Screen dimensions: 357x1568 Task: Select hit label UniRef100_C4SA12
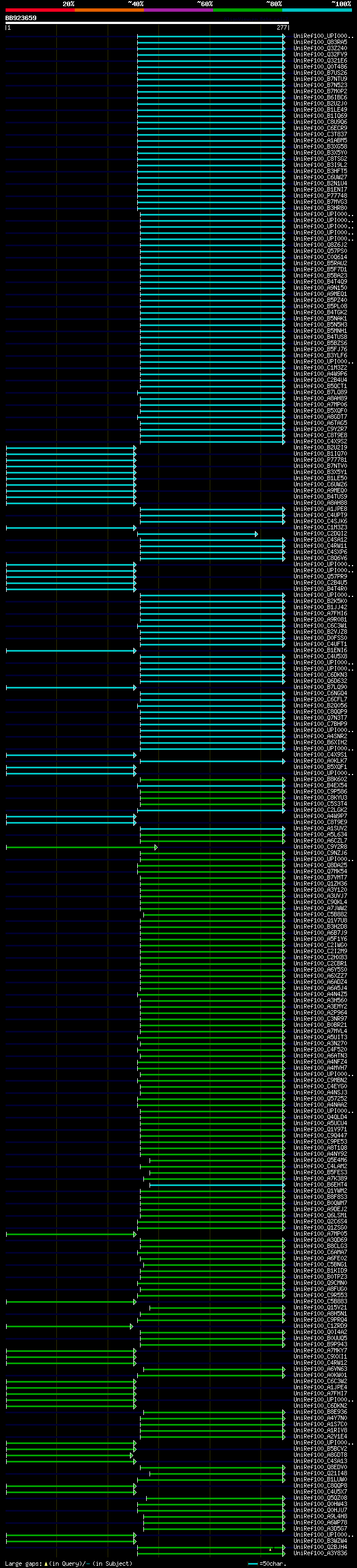(x=321, y=539)
